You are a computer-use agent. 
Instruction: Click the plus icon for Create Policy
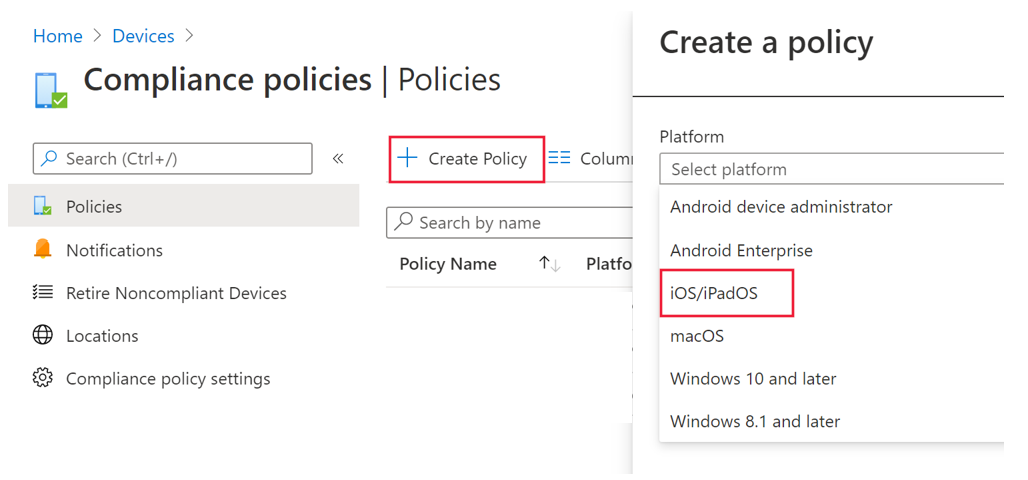pyautogui.click(x=408, y=158)
